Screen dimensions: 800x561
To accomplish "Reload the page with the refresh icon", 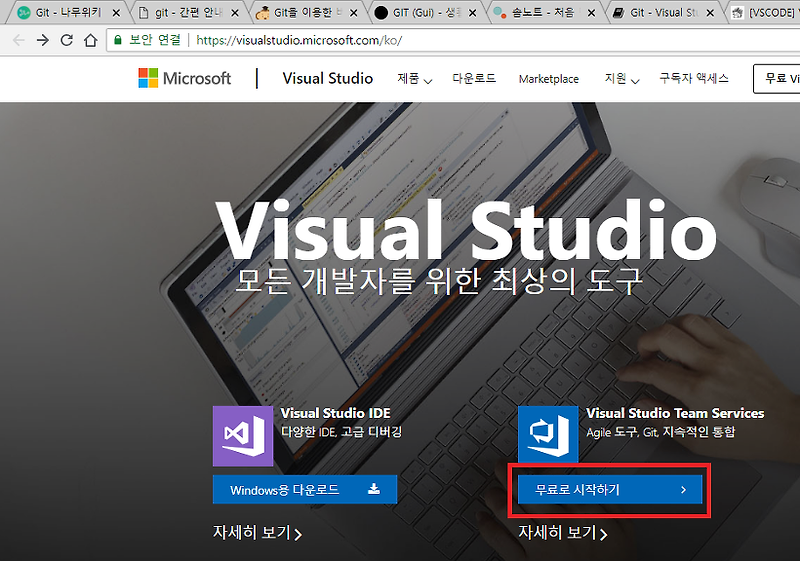I will [x=66, y=40].
